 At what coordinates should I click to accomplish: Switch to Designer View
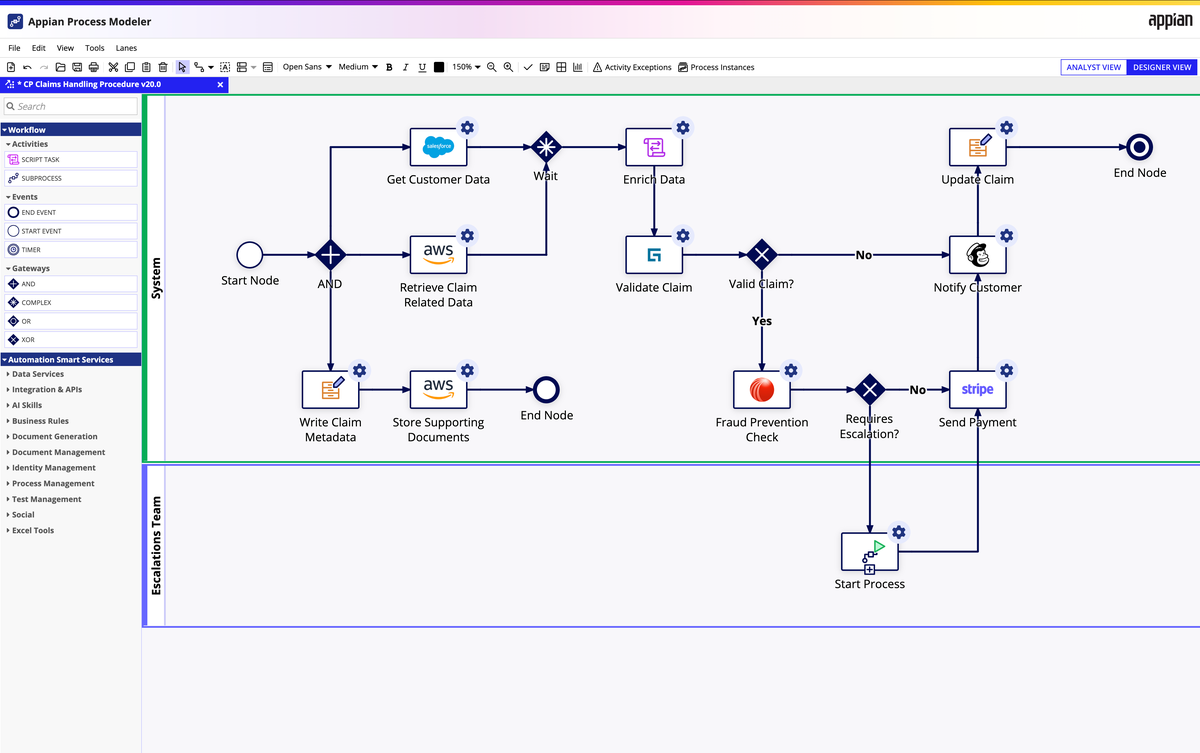(x=1162, y=67)
